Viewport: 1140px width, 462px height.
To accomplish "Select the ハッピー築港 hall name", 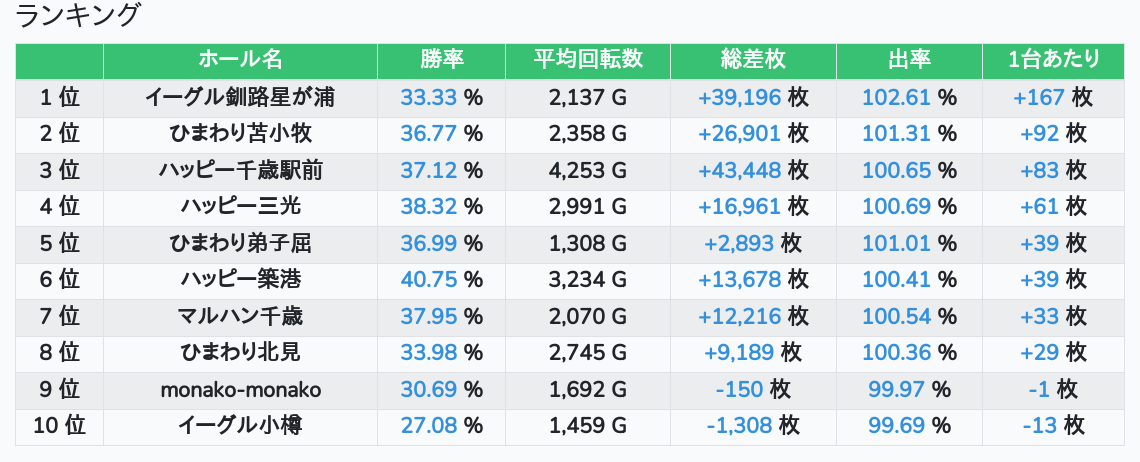I will tap(241, 279).
